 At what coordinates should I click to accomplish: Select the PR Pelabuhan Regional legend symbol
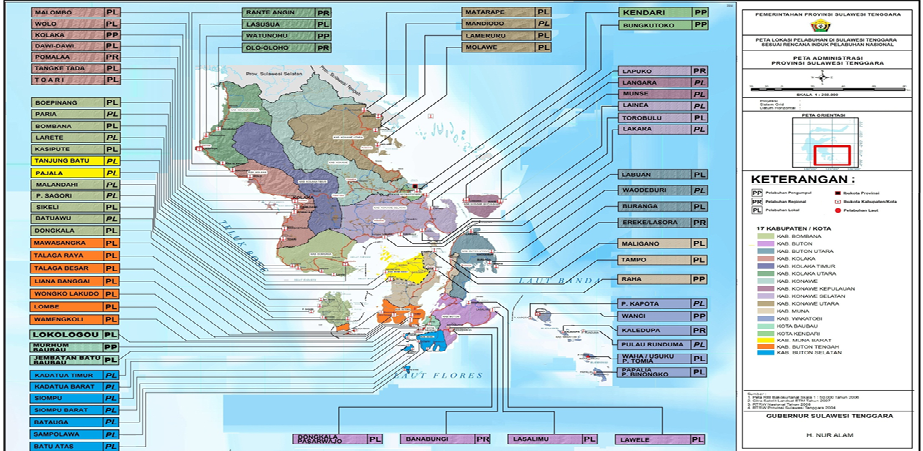[756, 200]
